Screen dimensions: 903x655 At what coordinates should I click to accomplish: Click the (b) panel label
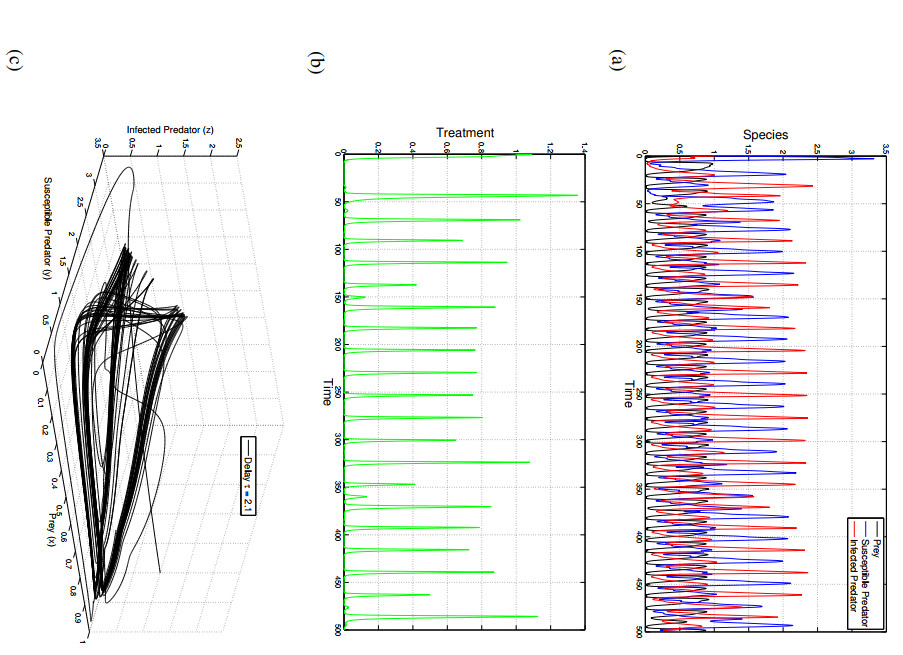point(316,61)
